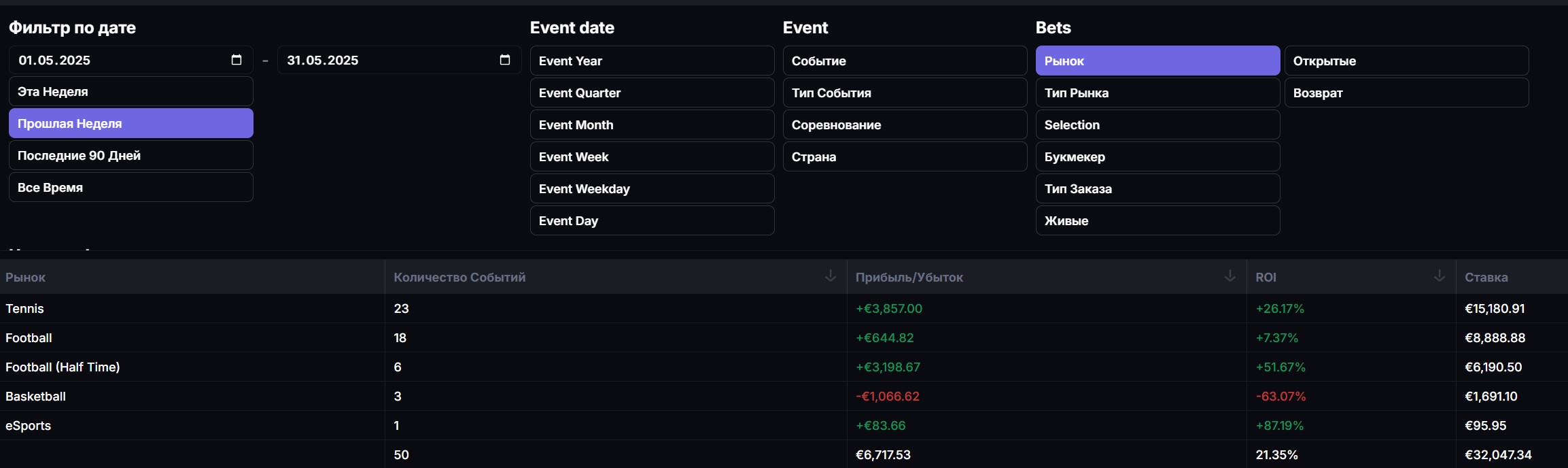Open the start date calendar picker icon

[237, 60]
